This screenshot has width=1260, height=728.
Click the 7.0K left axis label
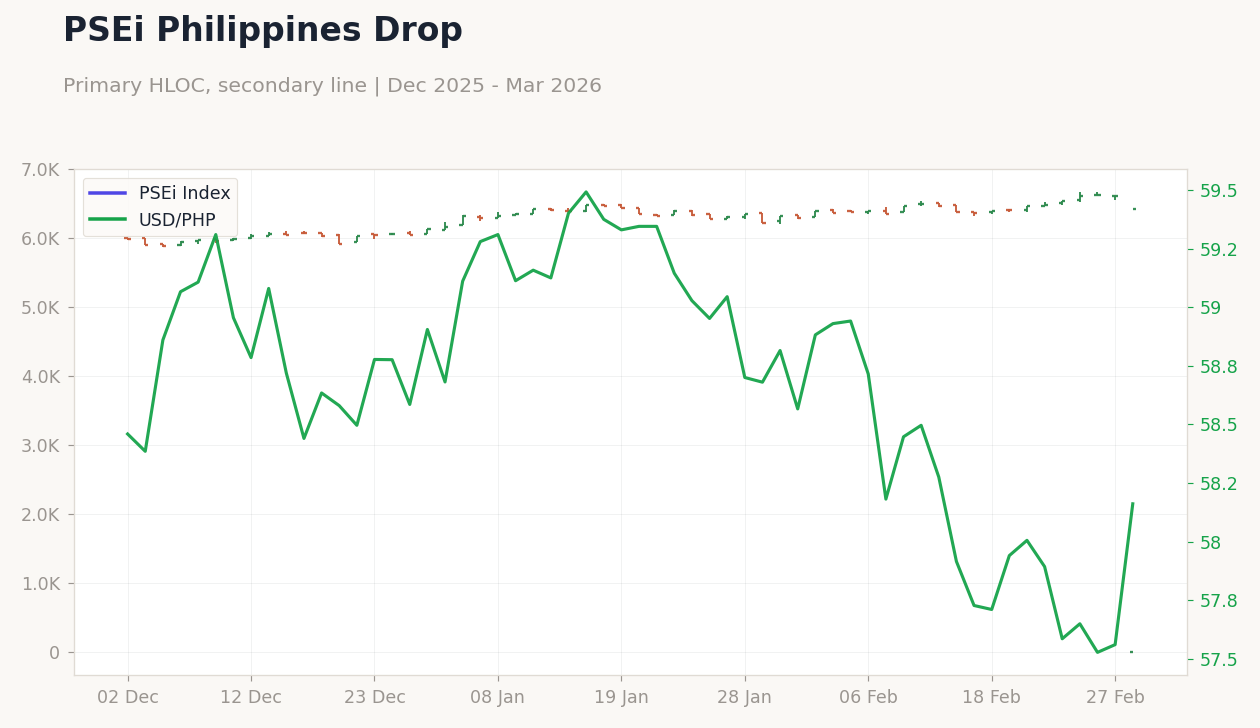[x=41, y=170]
